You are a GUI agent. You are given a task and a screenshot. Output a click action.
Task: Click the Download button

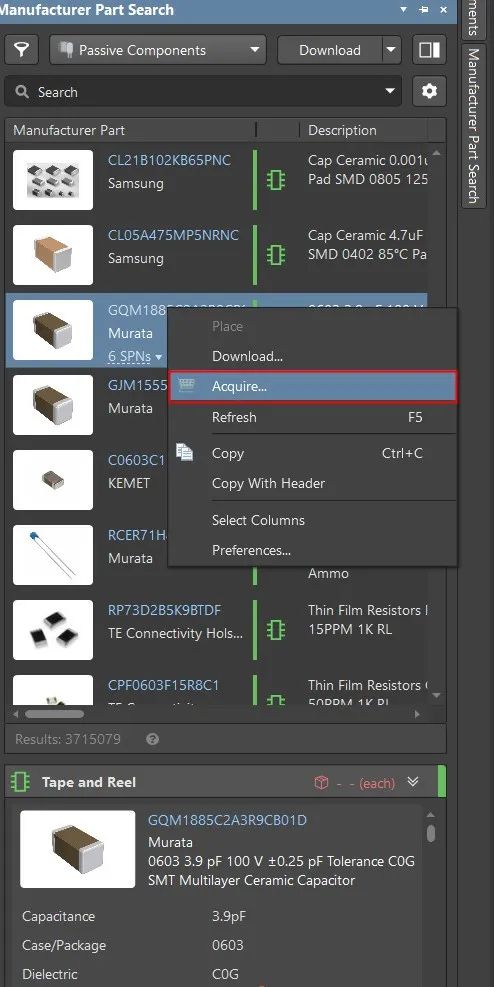330,50
